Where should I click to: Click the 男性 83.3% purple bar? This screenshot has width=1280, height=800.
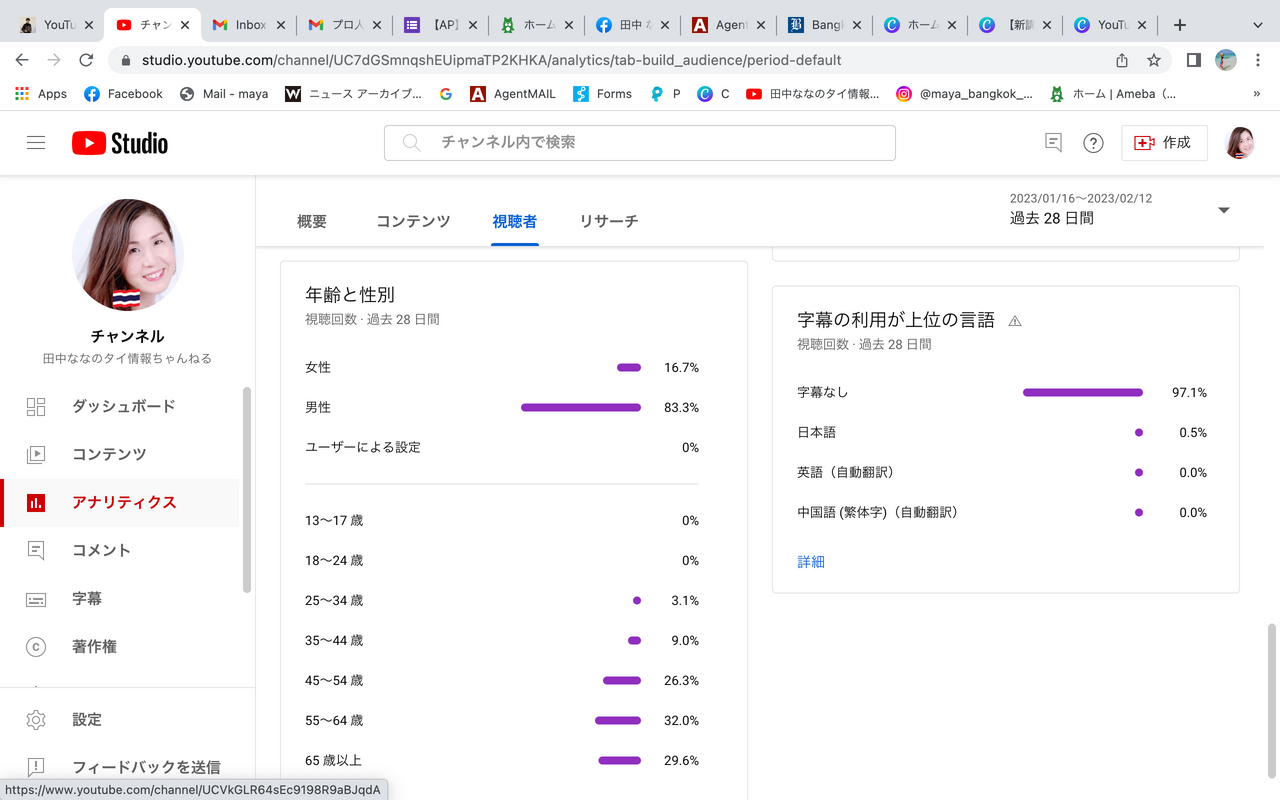click(x=581, y=408)
